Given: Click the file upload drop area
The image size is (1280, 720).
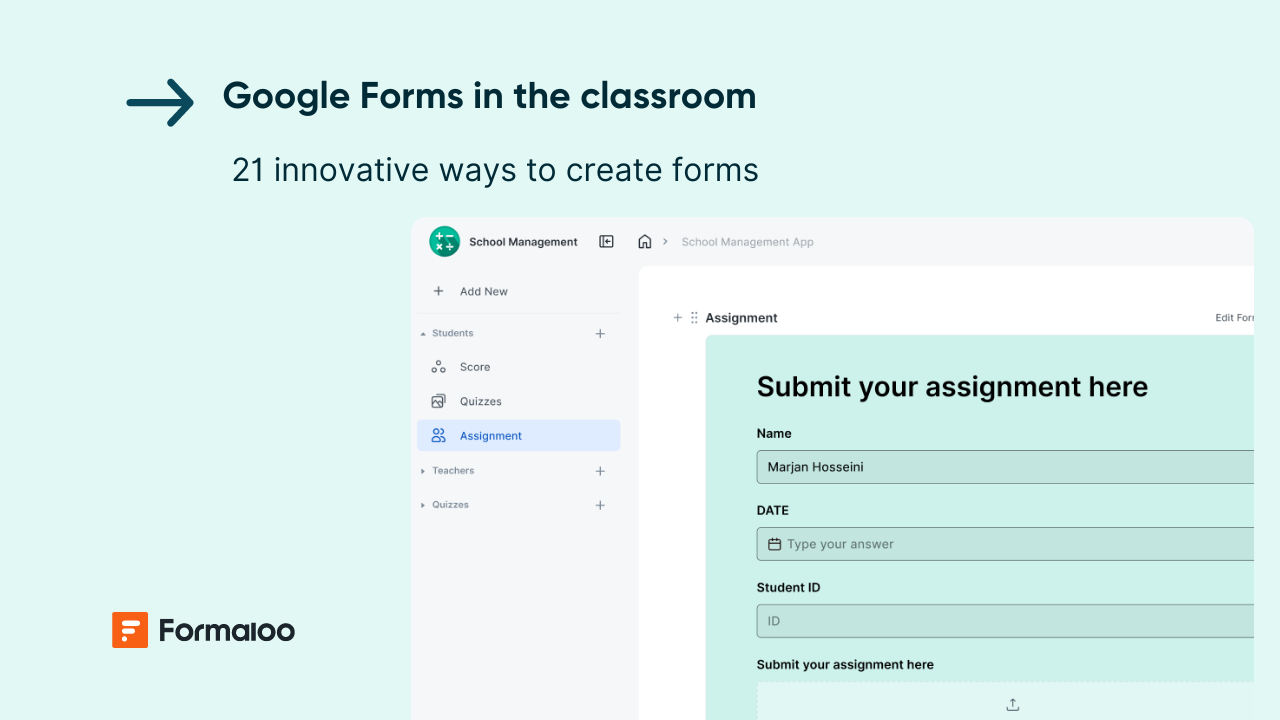Looking at the screenshot, I should (1005, 701).
